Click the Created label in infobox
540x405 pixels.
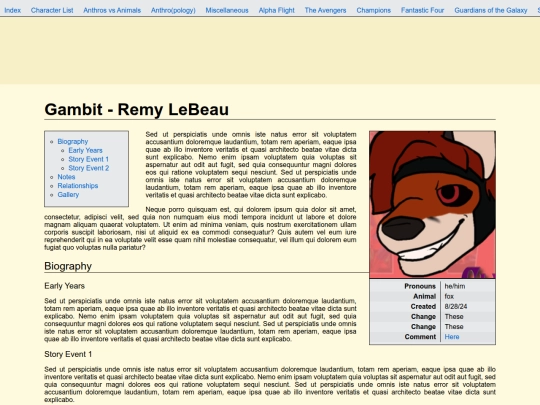[423, 307]
